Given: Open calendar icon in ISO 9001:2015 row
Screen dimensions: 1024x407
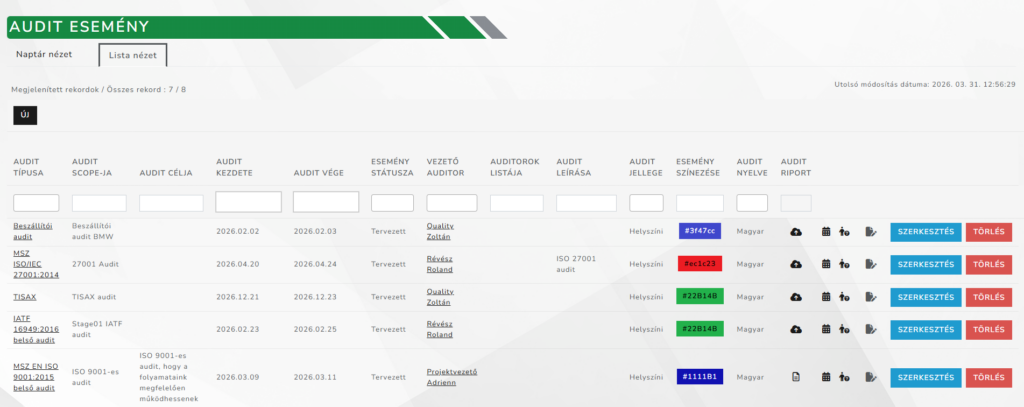Looking at the screenshot, I should tap(825, 377).
